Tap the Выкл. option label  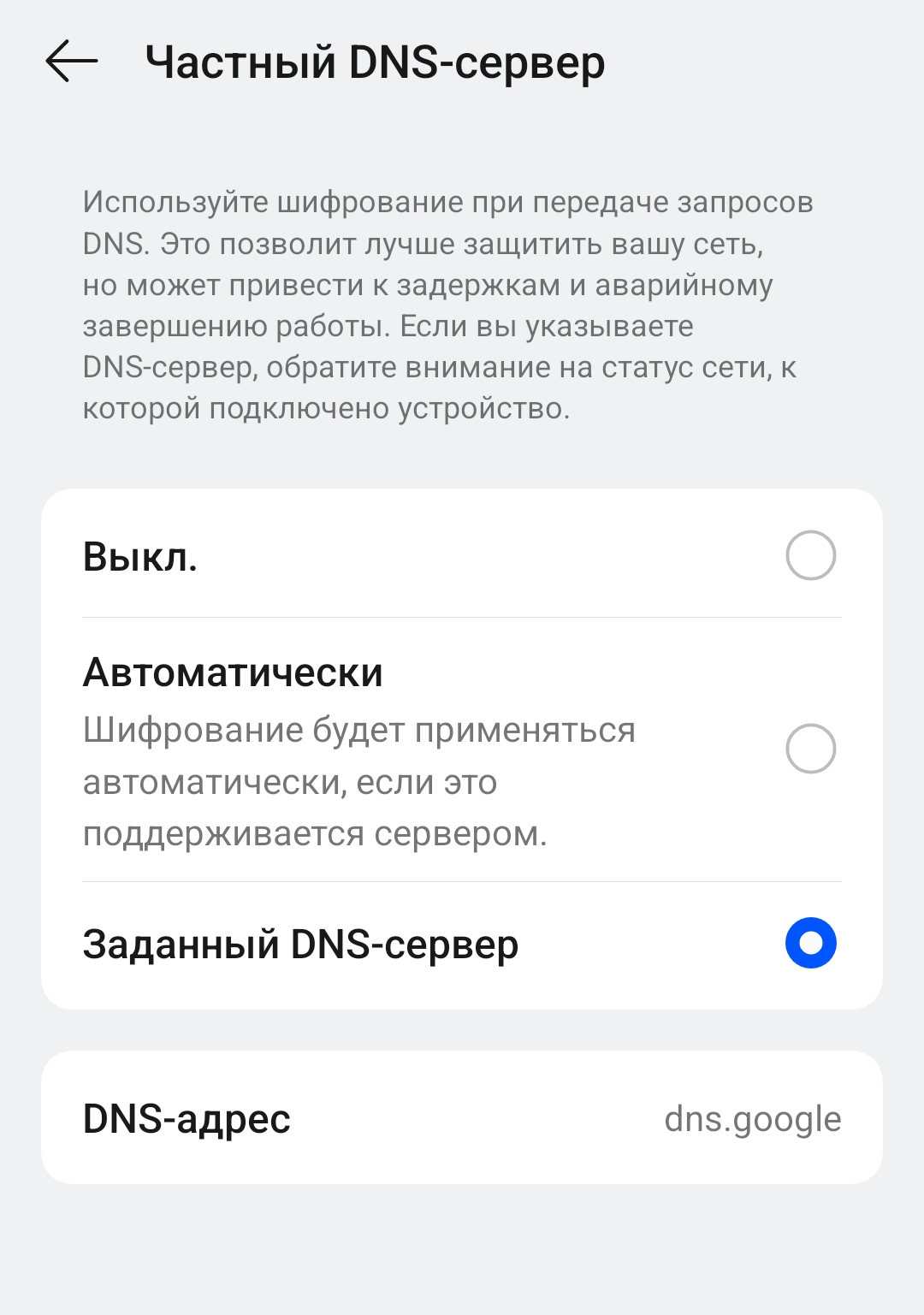(140, 557)
